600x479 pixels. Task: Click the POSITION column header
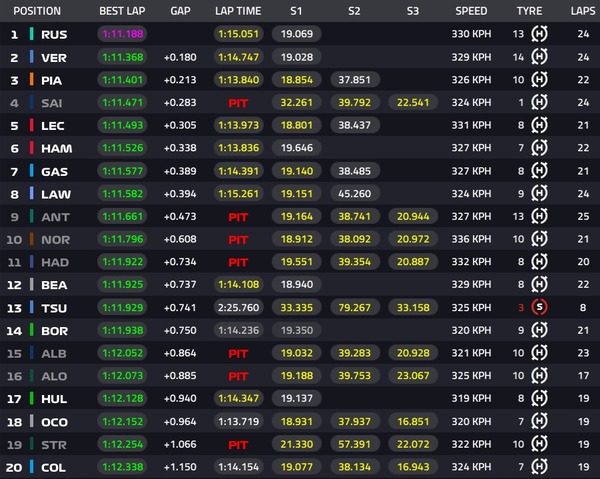pyautogui.click(x=37, y=11)
